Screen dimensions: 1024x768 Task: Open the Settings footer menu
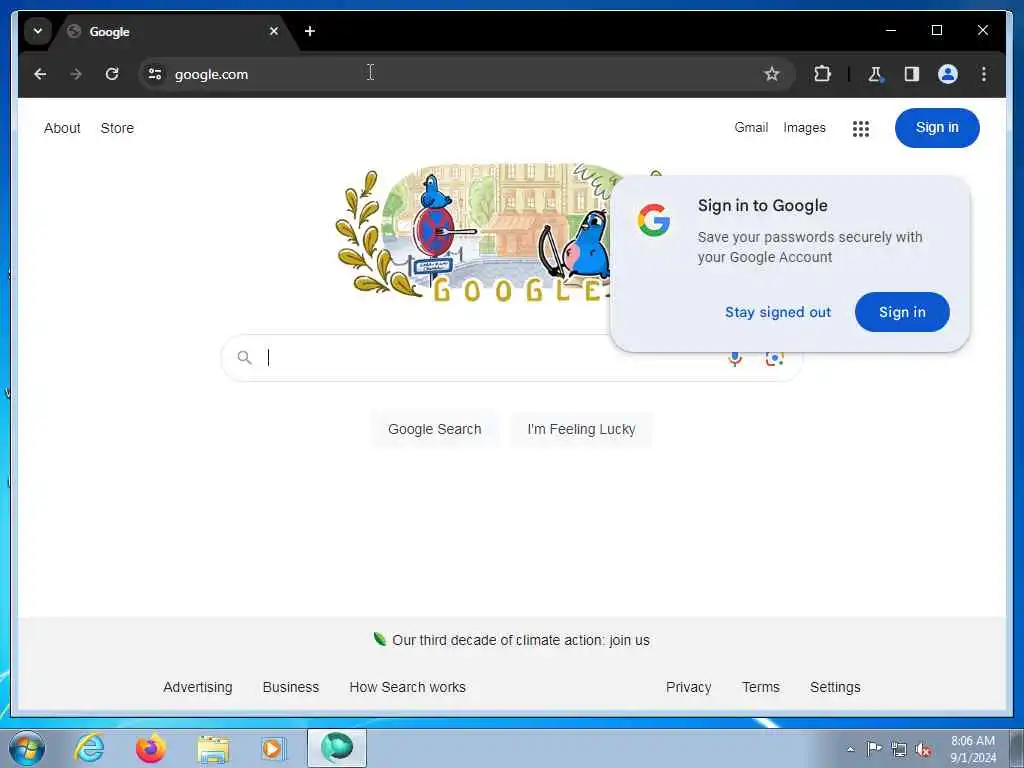pyautogui.click(x=835, y=687)
